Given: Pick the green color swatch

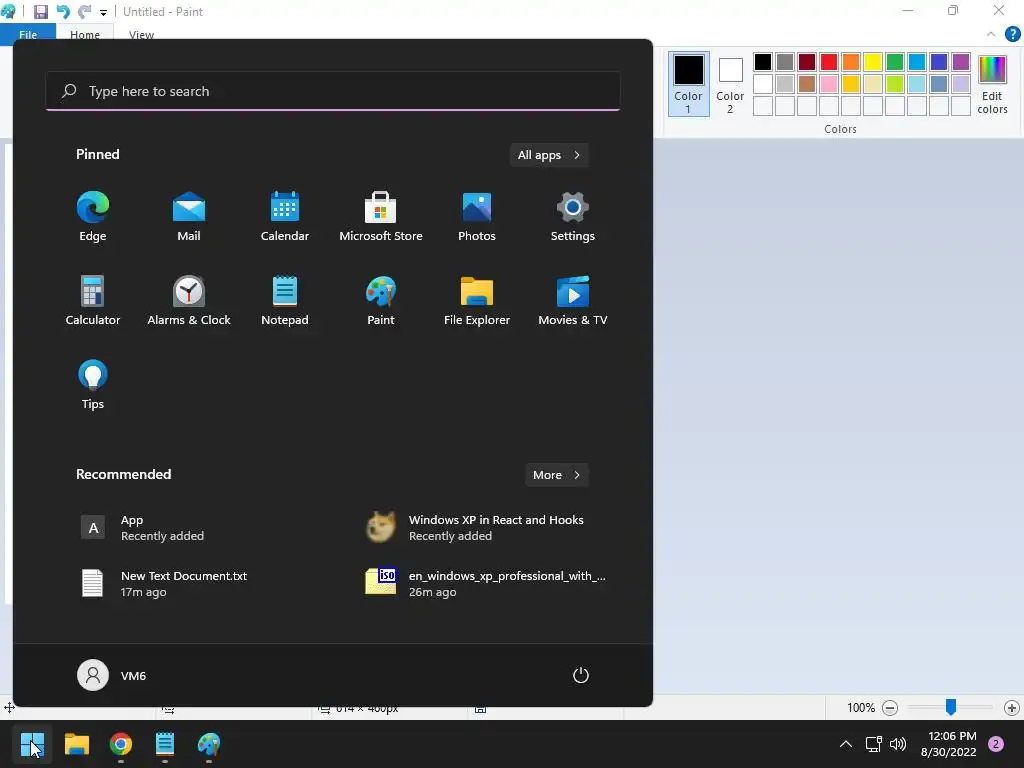Looking at the screenshot, I should pyautogui.click(x=895, y=61).
